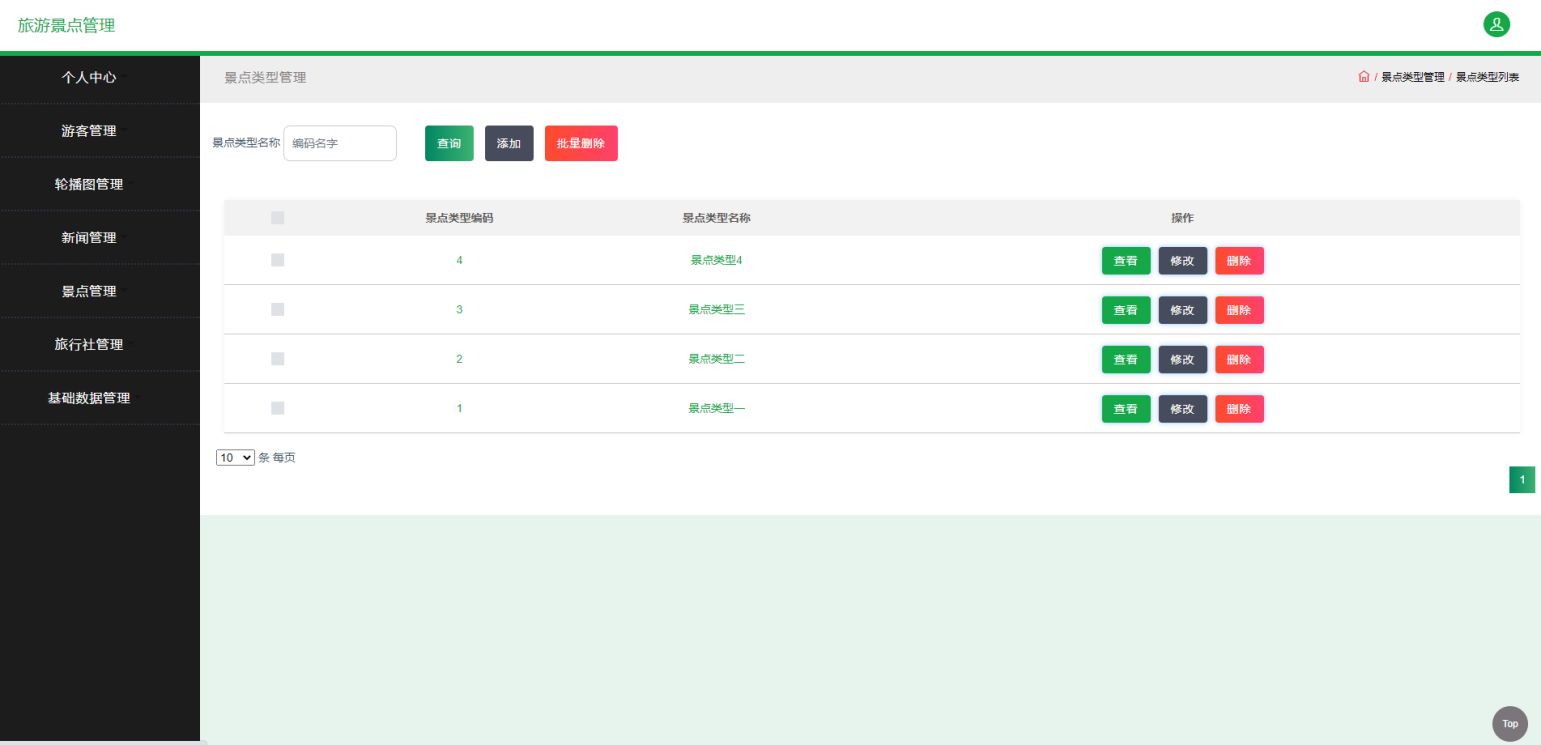
Task: Click 查看 for row 景点类型二
Action: pyautogui.click(x=1126, y=359)
